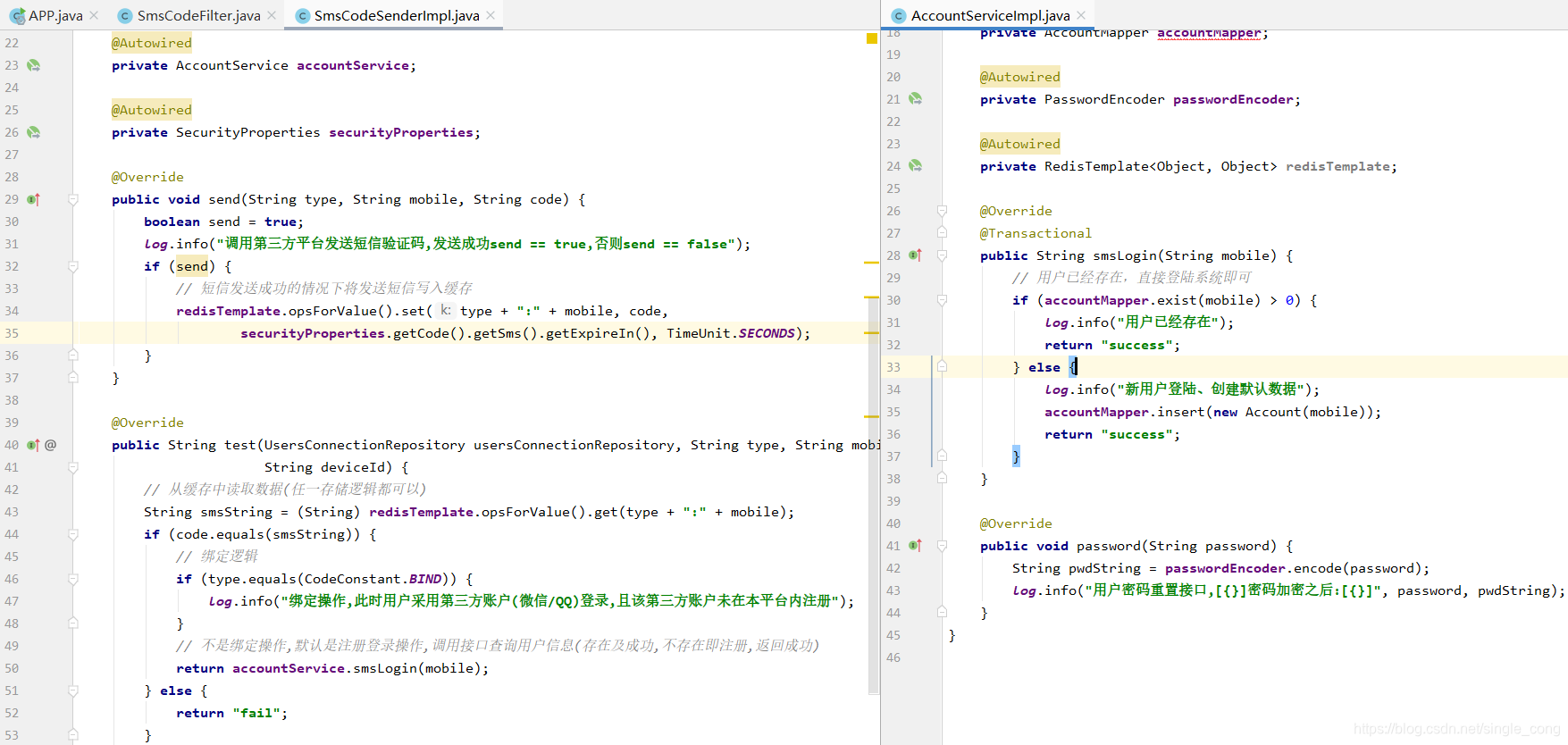
Task: Collapse 'if (code.equals(smsString))' fold marker
Action: pyautogui.click(x=73, y=534)
